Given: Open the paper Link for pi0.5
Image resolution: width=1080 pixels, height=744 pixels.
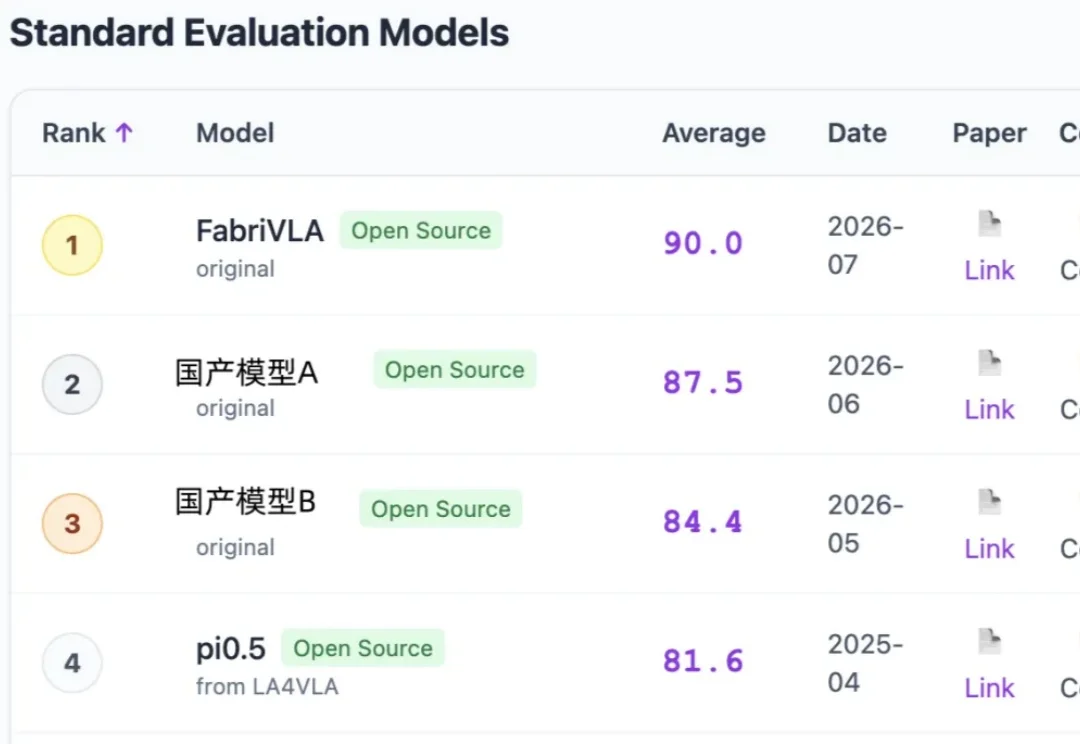Looking at the screenshot, I should (x=990, y=688).
